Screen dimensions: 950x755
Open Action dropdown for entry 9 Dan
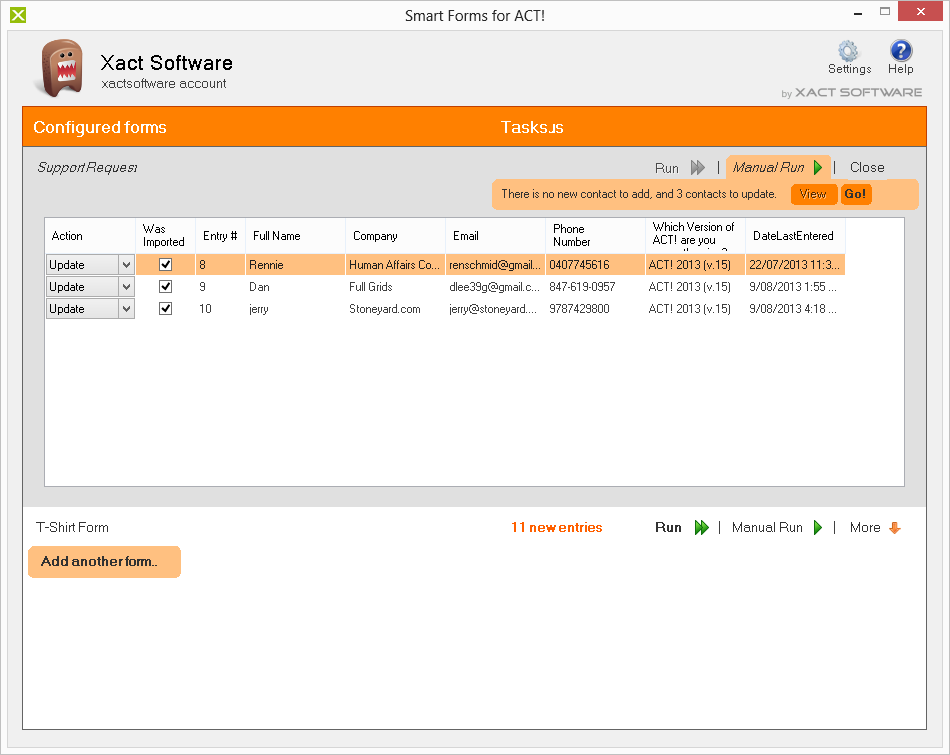[126, 287]
